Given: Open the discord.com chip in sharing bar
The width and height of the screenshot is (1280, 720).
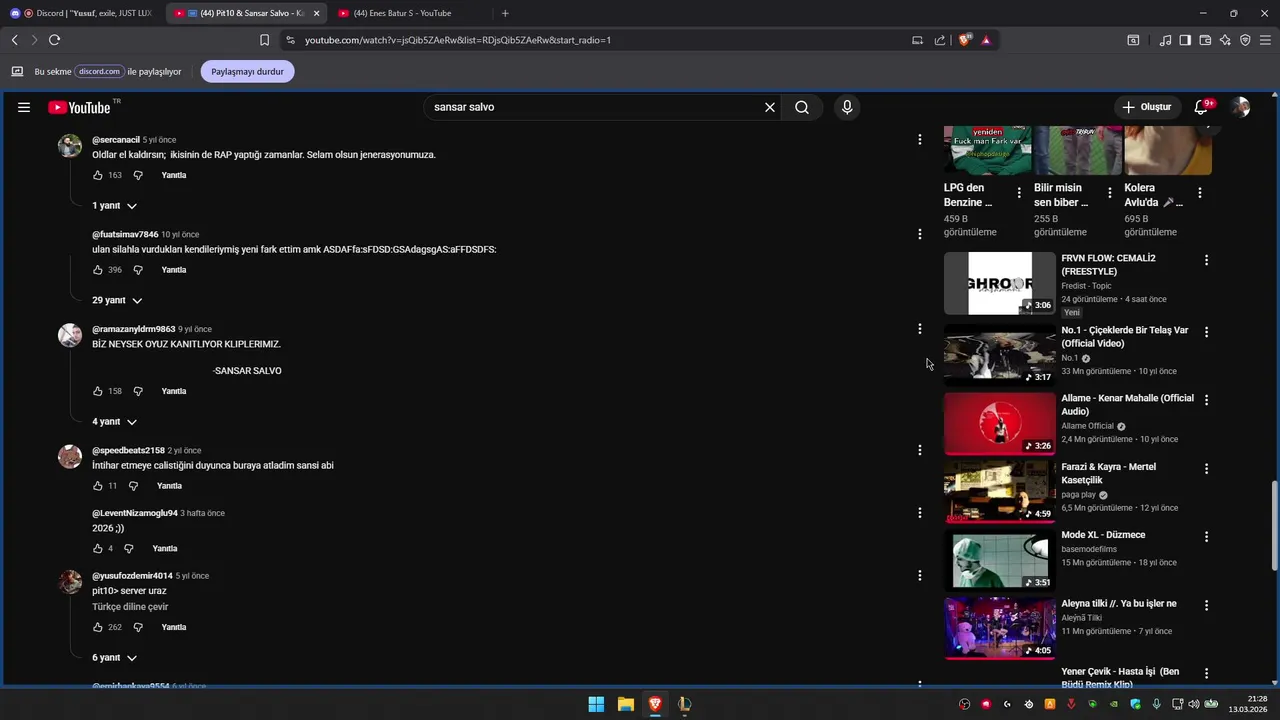Looking at the screenshot, I should point(100,72).
